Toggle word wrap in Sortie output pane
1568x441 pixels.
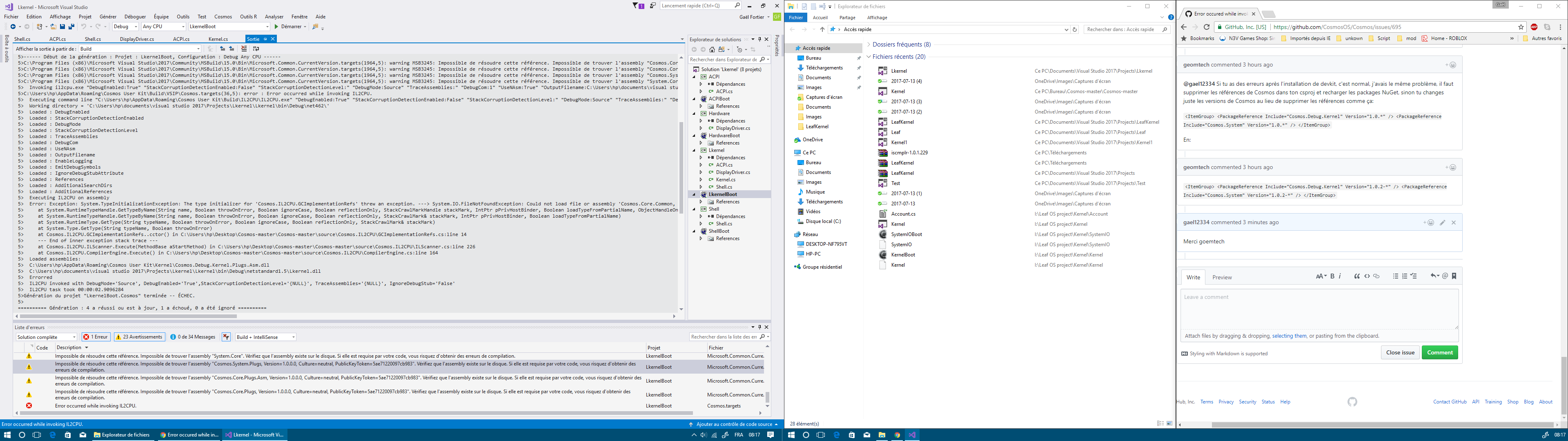256,49
